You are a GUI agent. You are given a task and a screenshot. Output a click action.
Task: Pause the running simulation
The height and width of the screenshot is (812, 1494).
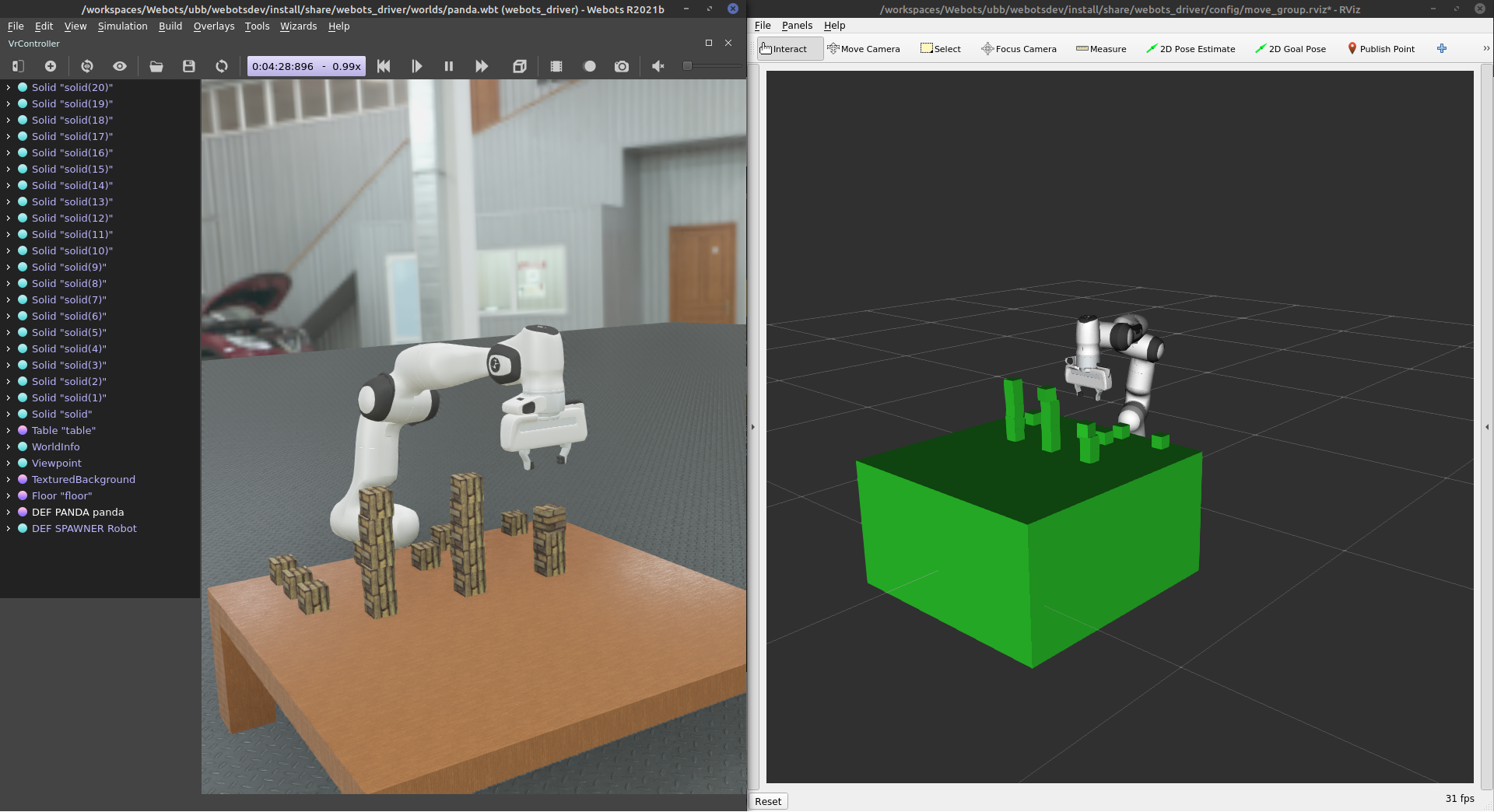(x=449, y=67)
